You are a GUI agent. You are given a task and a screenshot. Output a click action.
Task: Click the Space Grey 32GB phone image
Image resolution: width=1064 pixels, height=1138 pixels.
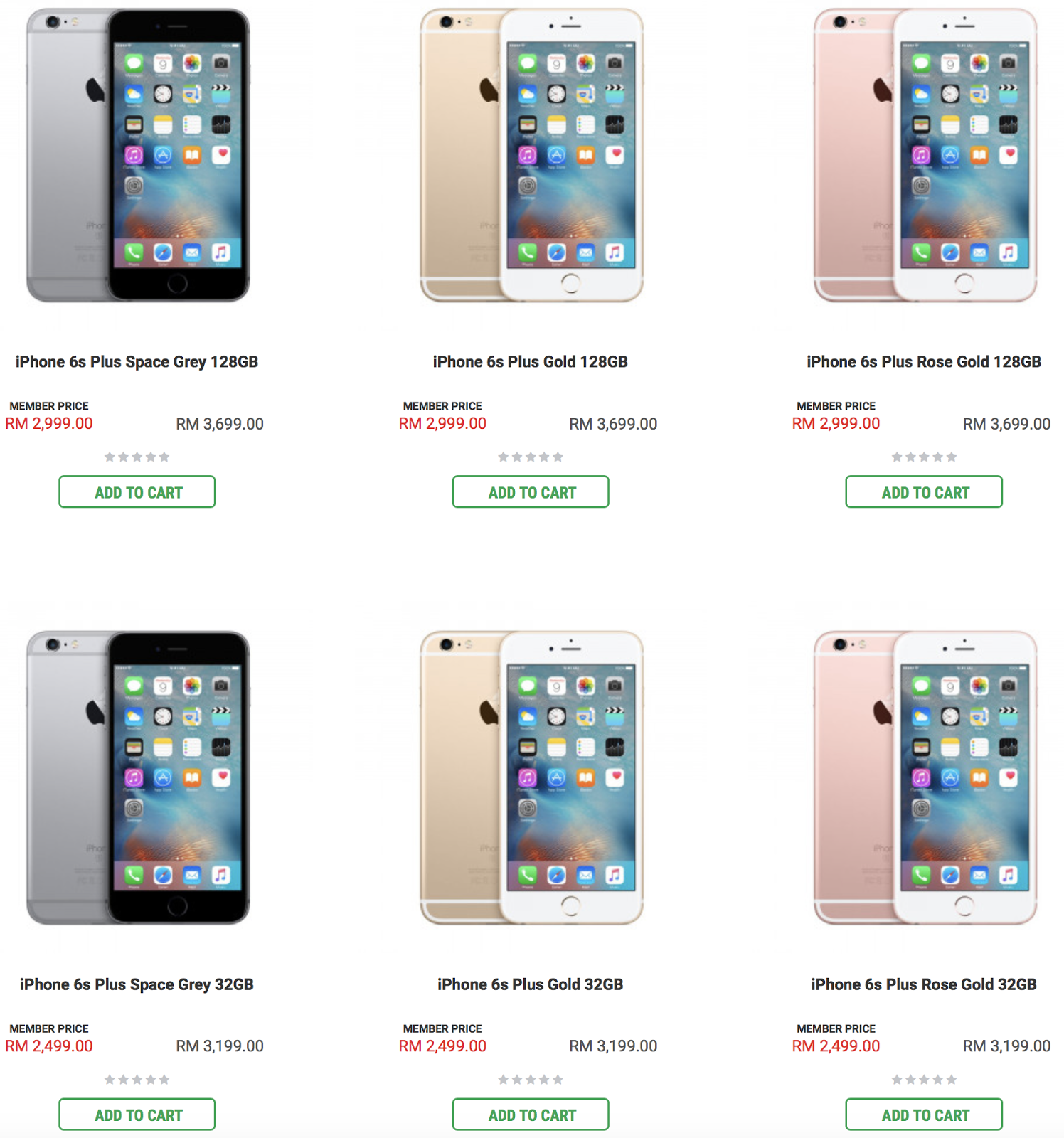pyautogui.click(x=138, y=777)
